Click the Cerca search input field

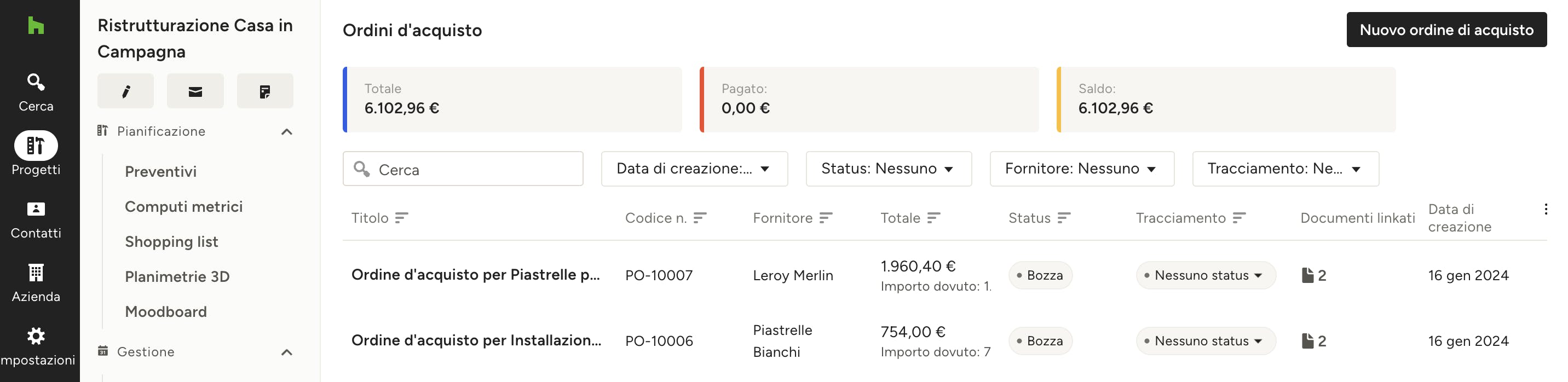(463, 169)
